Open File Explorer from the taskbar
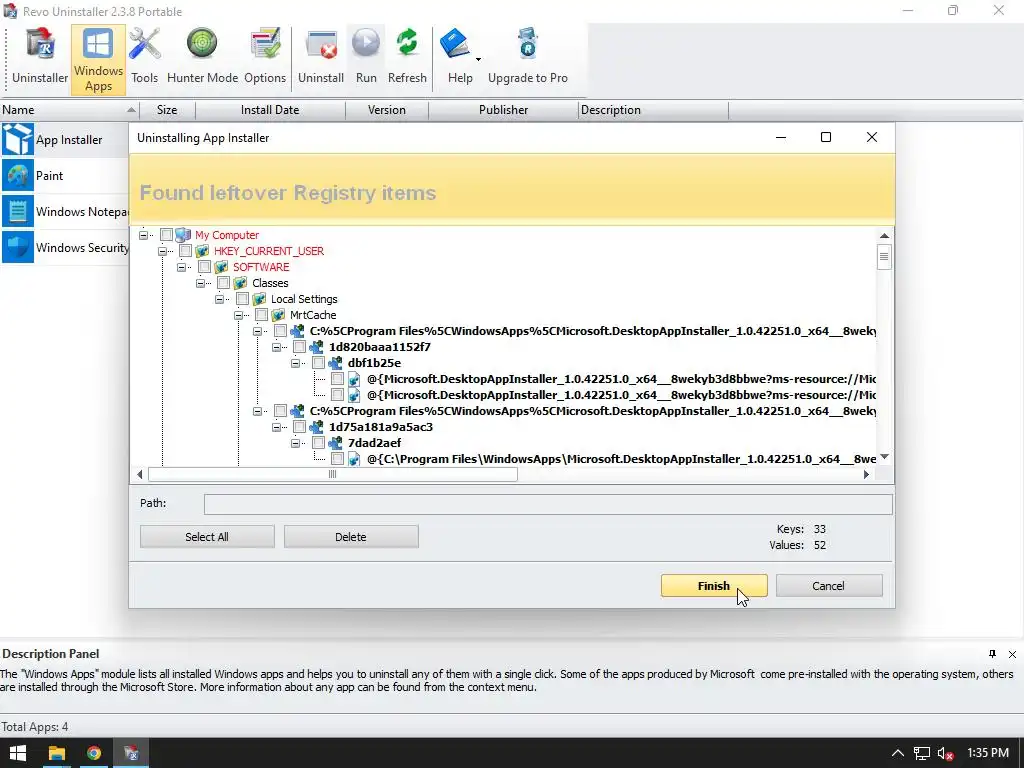Image resolution: width=1024 pixels, height=768 pixels. click(57, 753)
